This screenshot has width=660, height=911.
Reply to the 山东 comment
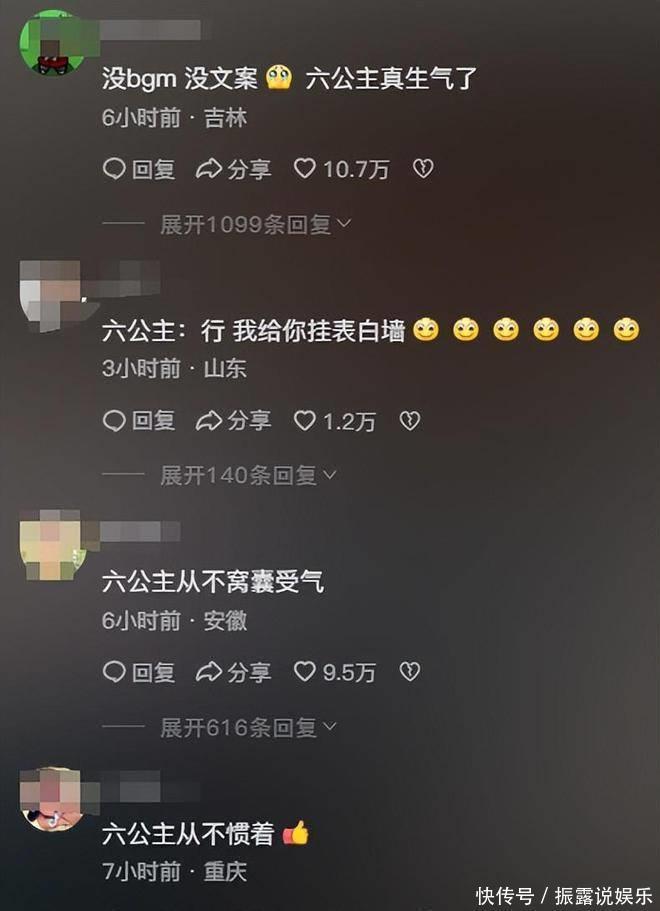(139, 421)
